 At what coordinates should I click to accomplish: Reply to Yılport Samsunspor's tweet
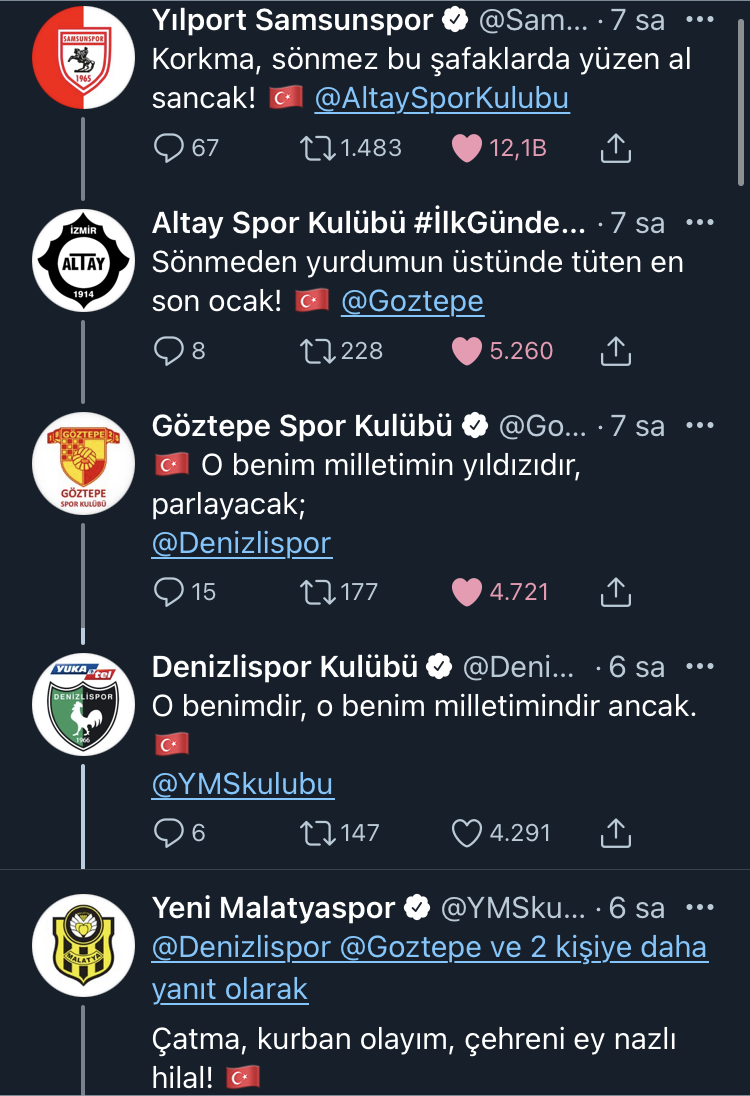pyautogui.click(x=168, y=148)
